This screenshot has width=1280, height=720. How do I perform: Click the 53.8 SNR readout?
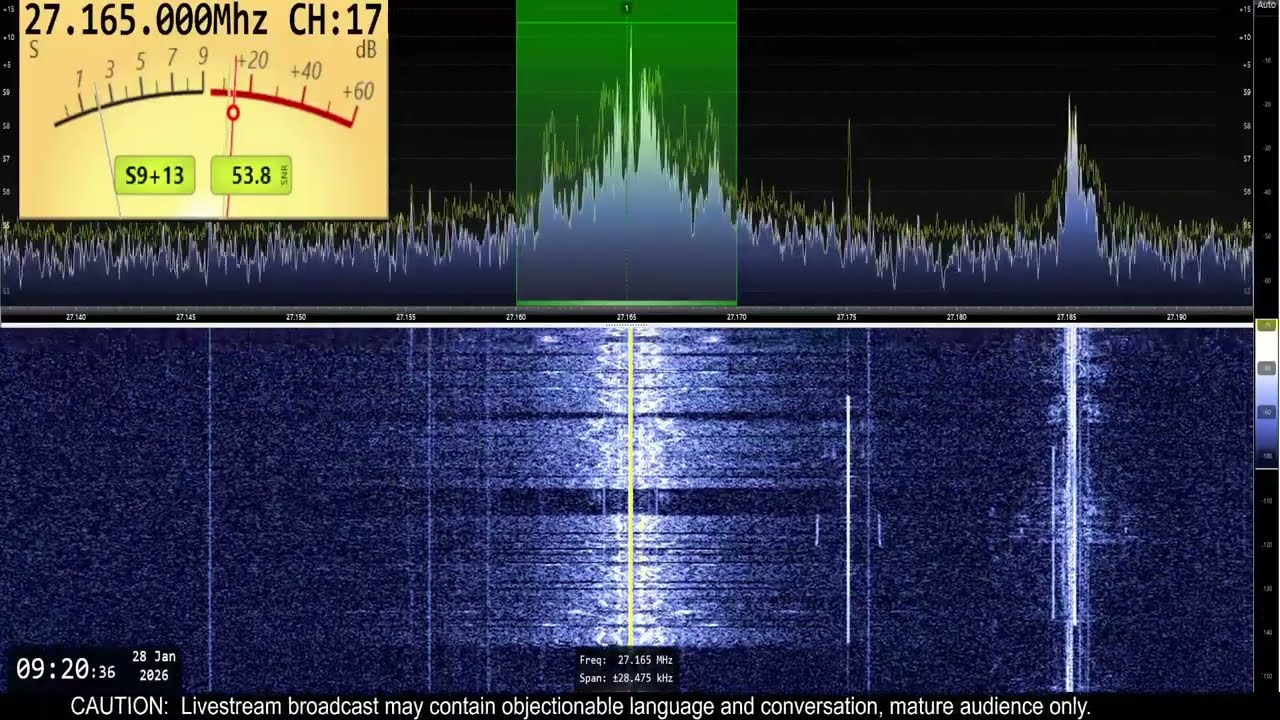coord(251,176)
